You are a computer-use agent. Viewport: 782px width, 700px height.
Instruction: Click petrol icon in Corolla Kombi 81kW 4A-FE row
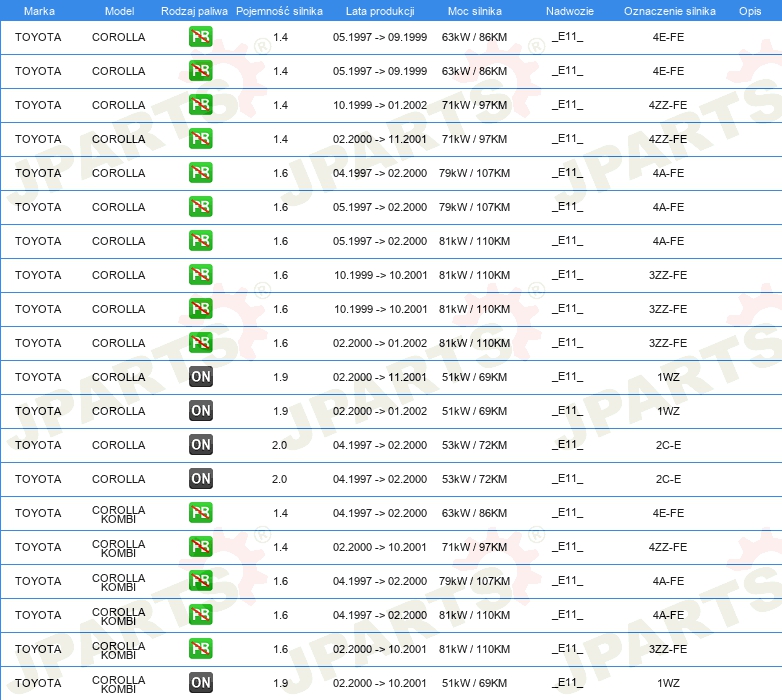(x=200, y=614)
